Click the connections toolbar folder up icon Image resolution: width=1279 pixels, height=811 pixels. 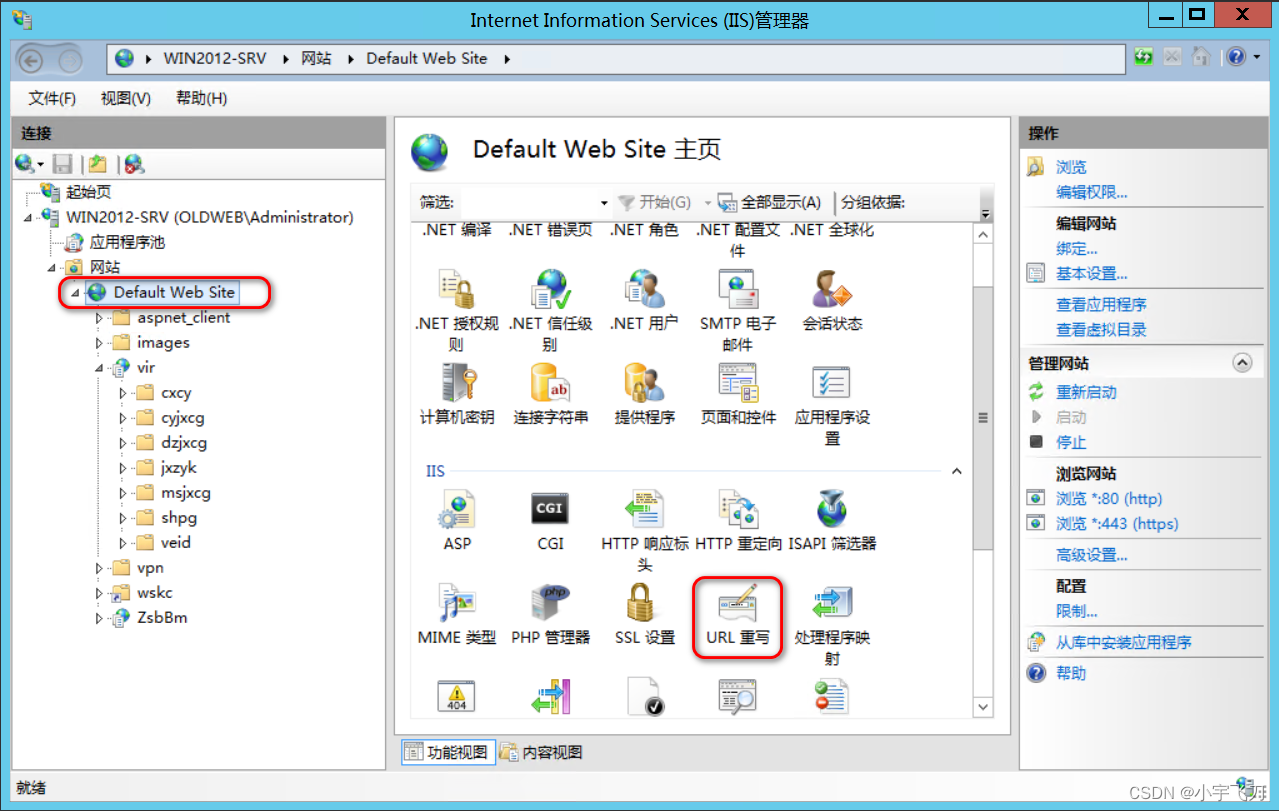click(x=97, y=164)
